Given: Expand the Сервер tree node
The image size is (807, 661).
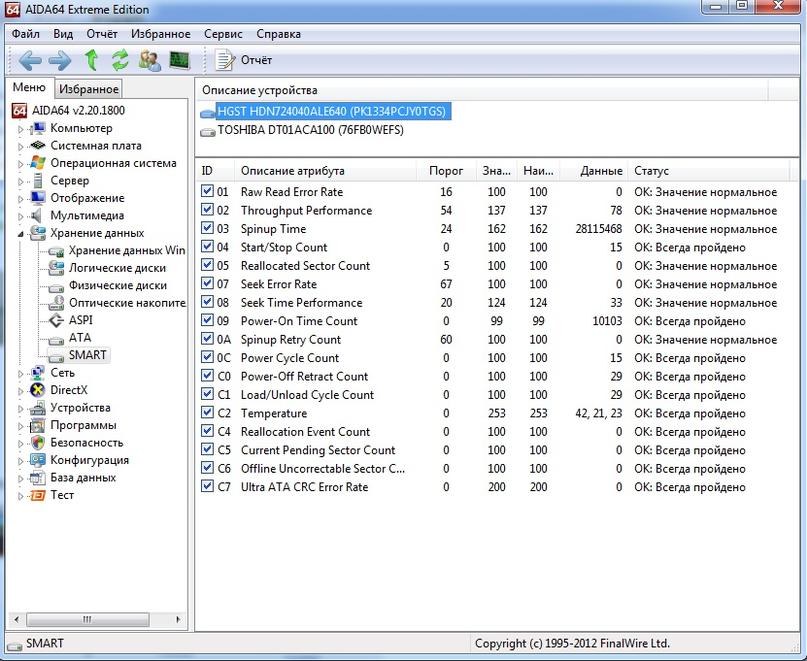Looking at the screenshot, I should point(21,182).
